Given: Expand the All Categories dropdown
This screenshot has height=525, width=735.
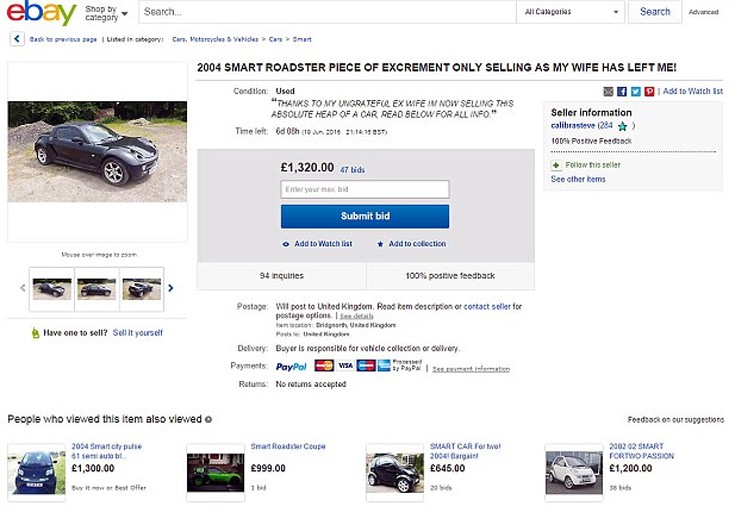Looking at the screenshot, I should 572,12.
